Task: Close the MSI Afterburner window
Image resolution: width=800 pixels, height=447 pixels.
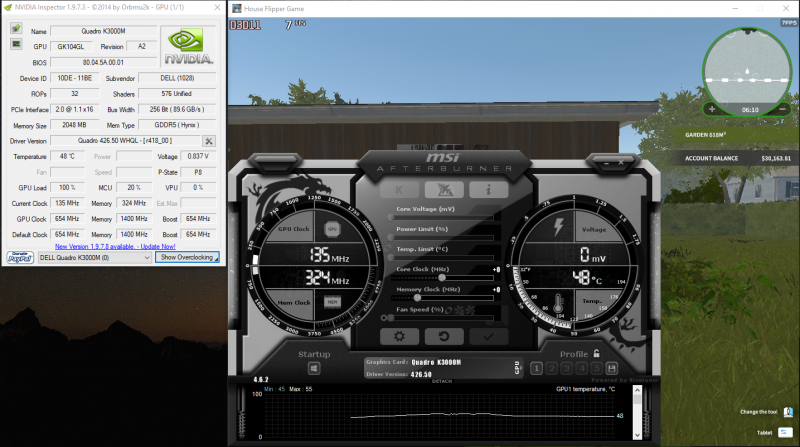Action: [621, 162]
